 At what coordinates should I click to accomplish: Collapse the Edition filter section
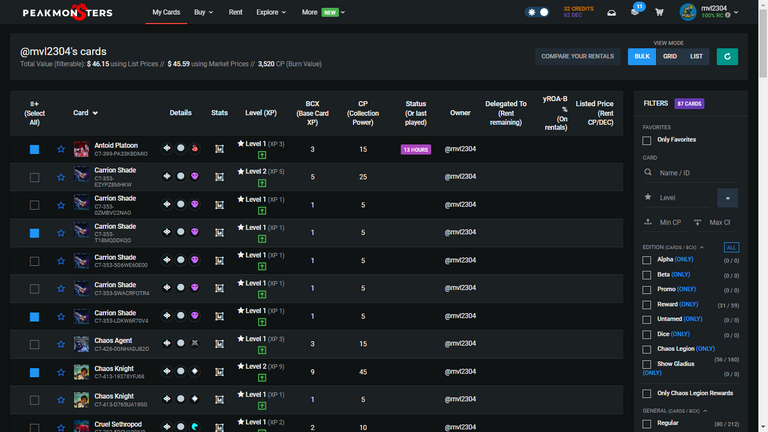click(x=702, y=247)
